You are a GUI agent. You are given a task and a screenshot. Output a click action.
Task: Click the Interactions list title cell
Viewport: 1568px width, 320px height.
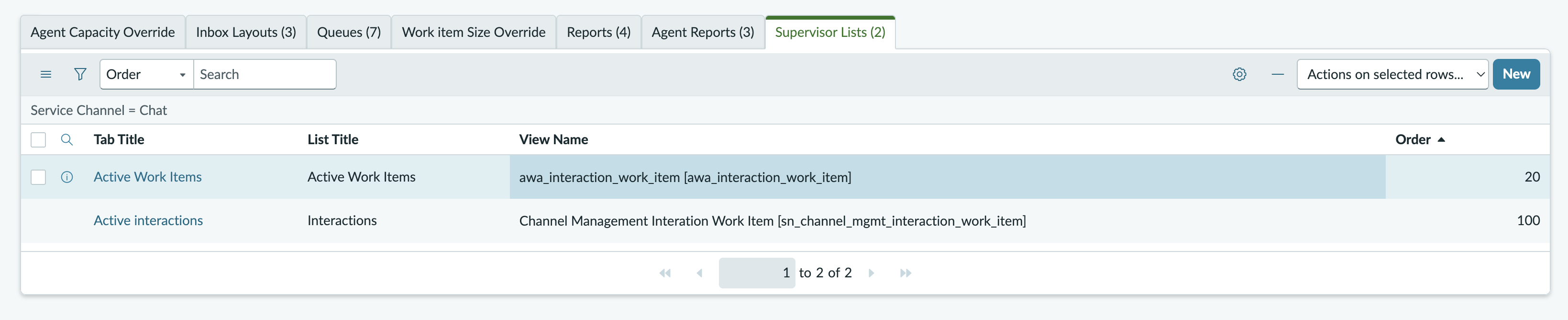tap(404, 221)
